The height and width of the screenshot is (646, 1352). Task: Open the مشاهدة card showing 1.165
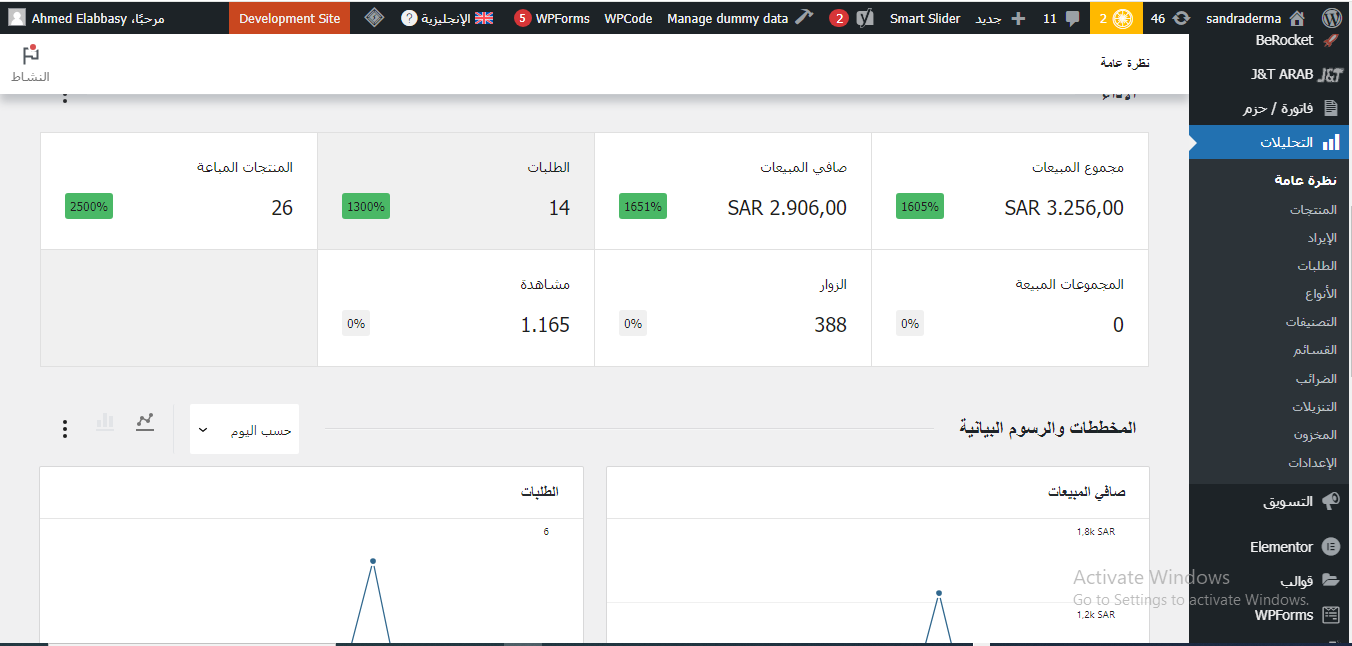(x=456, y=308)
